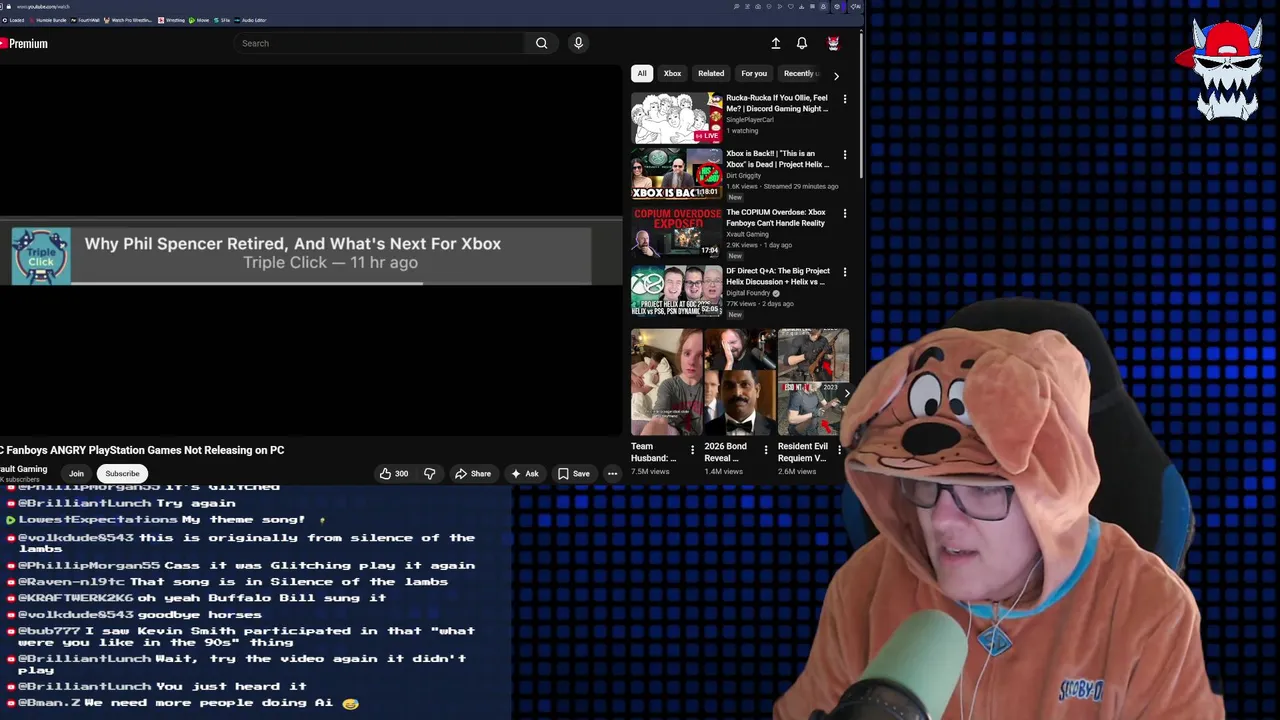Like the video (300 likes)
1280x720 pixels.
point(393,473)
